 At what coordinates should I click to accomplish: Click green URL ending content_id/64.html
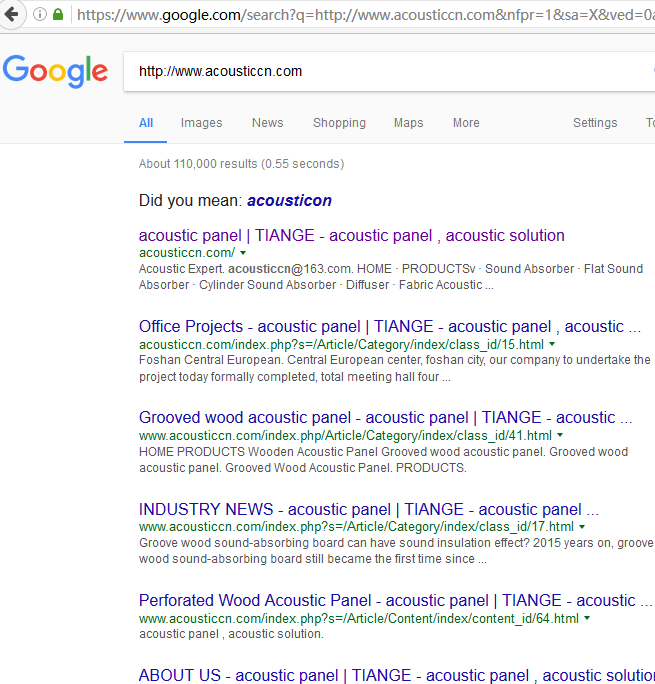[359, 619]
